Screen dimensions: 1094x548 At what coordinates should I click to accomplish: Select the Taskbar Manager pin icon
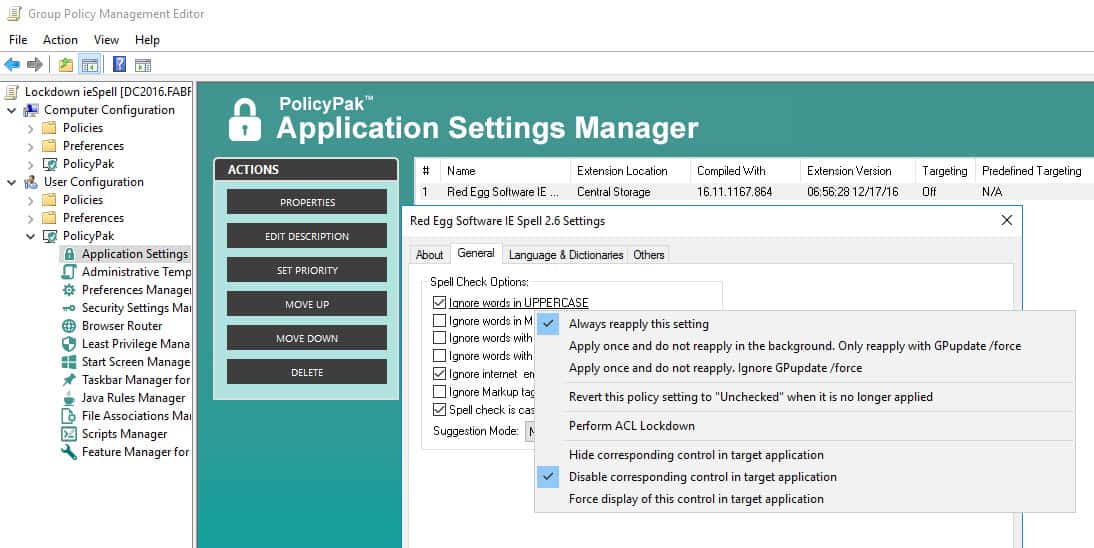[69, 380]
